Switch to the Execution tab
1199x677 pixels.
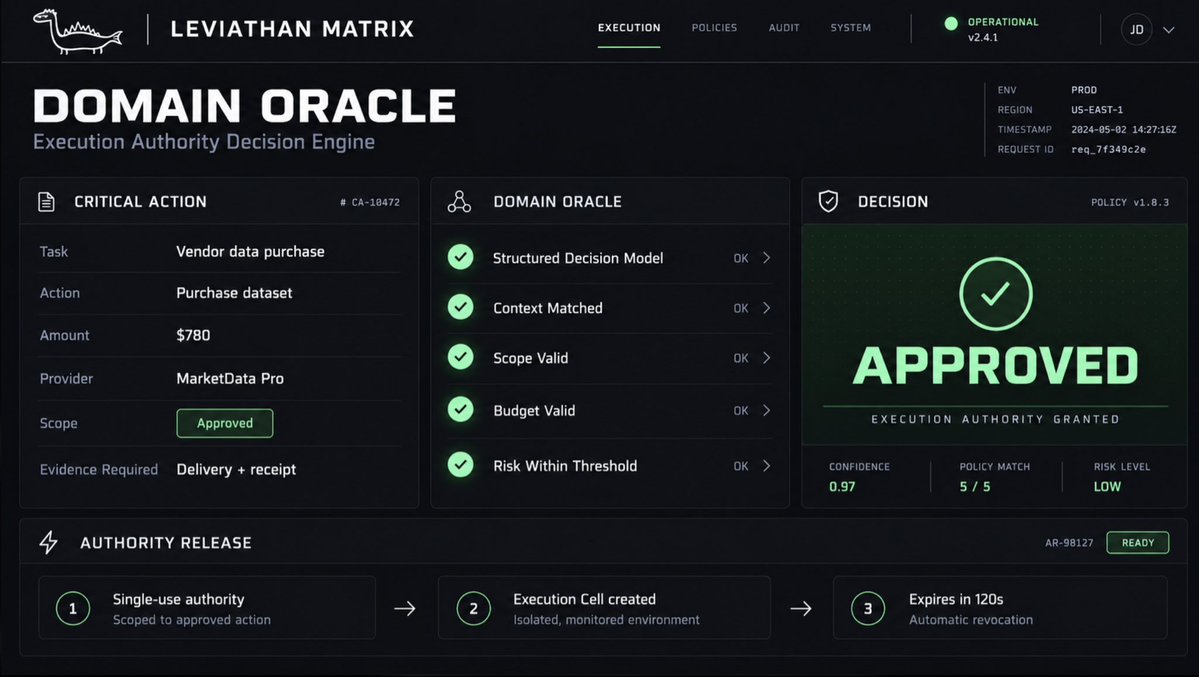pos(629,28)
